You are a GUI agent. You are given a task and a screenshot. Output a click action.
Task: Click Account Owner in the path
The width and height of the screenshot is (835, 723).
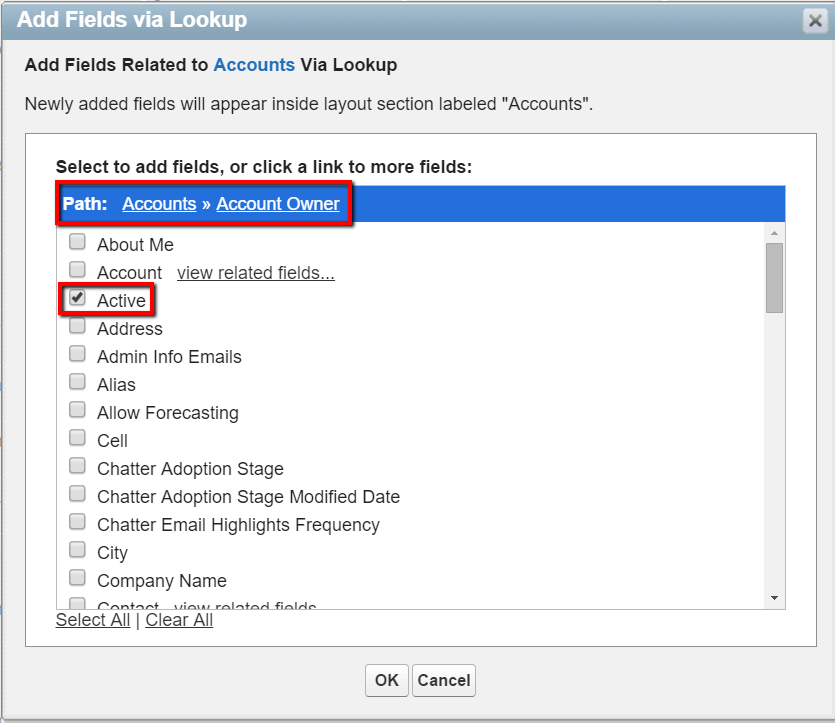pyautogui.click(x=277, y=204)
